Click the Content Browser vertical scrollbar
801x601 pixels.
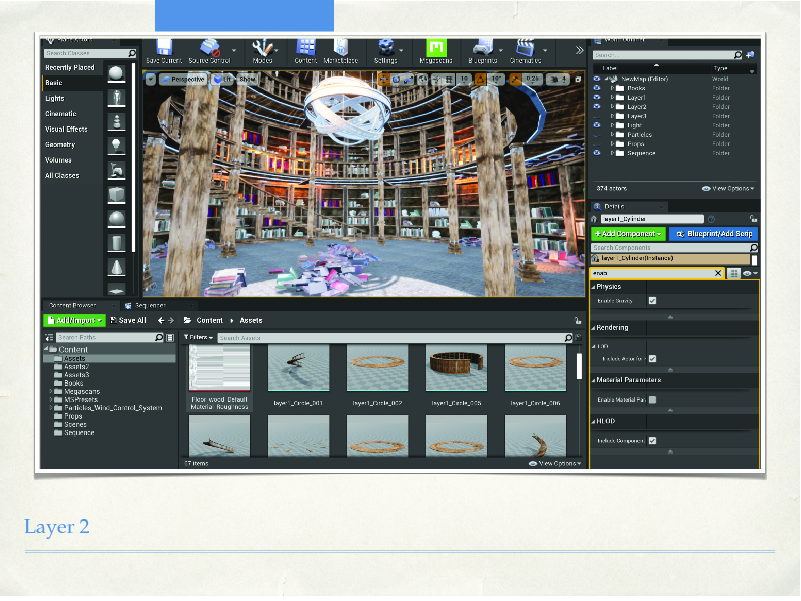click(x=579, y=367)
